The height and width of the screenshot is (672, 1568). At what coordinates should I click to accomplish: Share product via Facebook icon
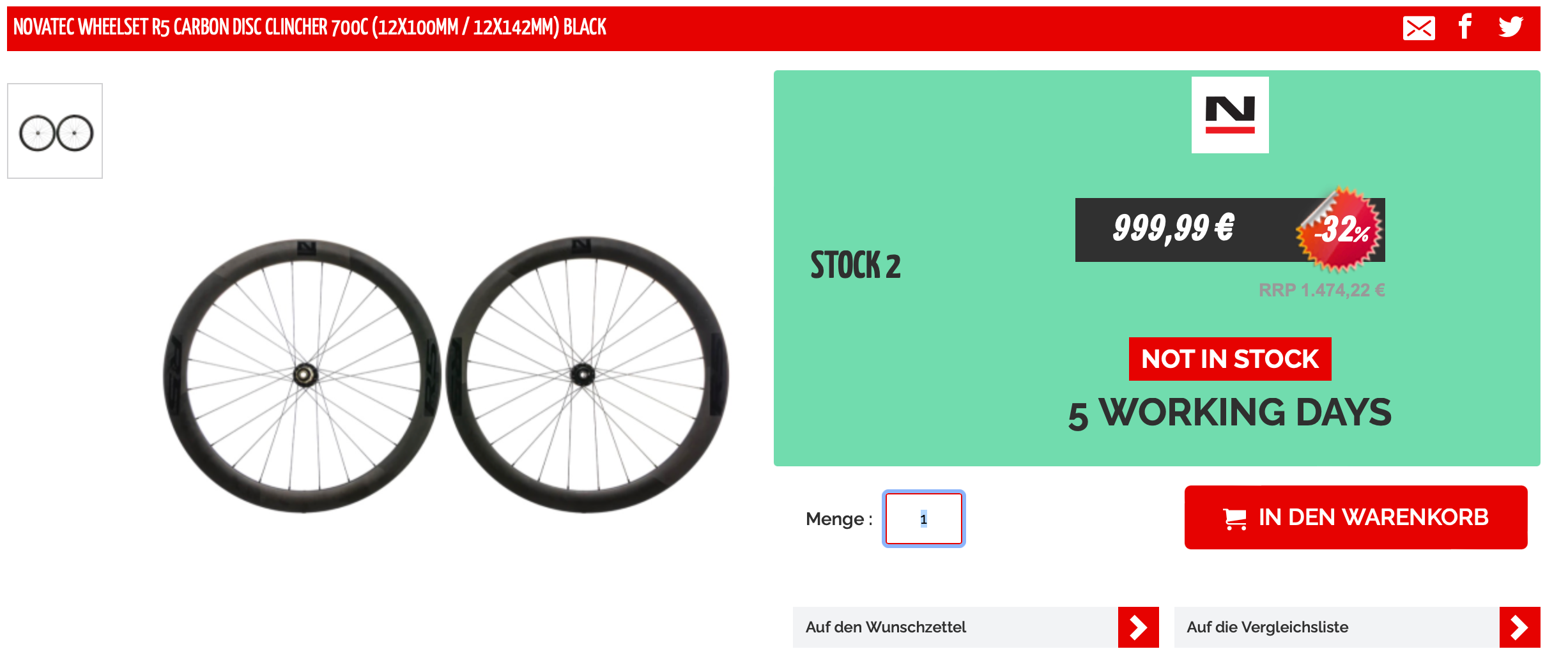(x=1464, y=27)
